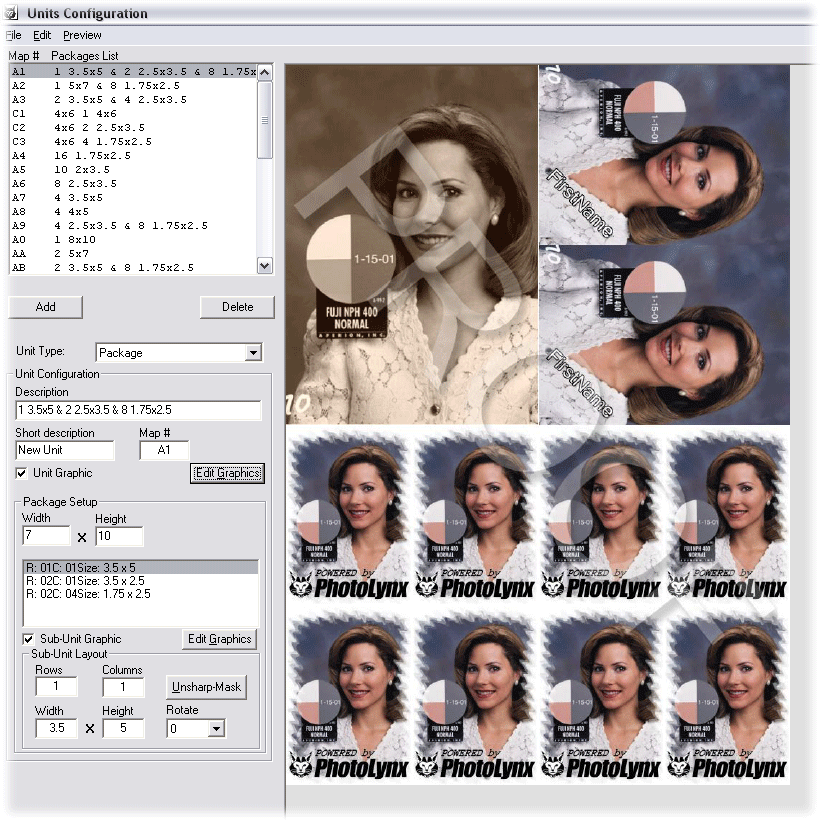
Task: Click the Packages List scroll down arrow
Action: tap(265, 266)
